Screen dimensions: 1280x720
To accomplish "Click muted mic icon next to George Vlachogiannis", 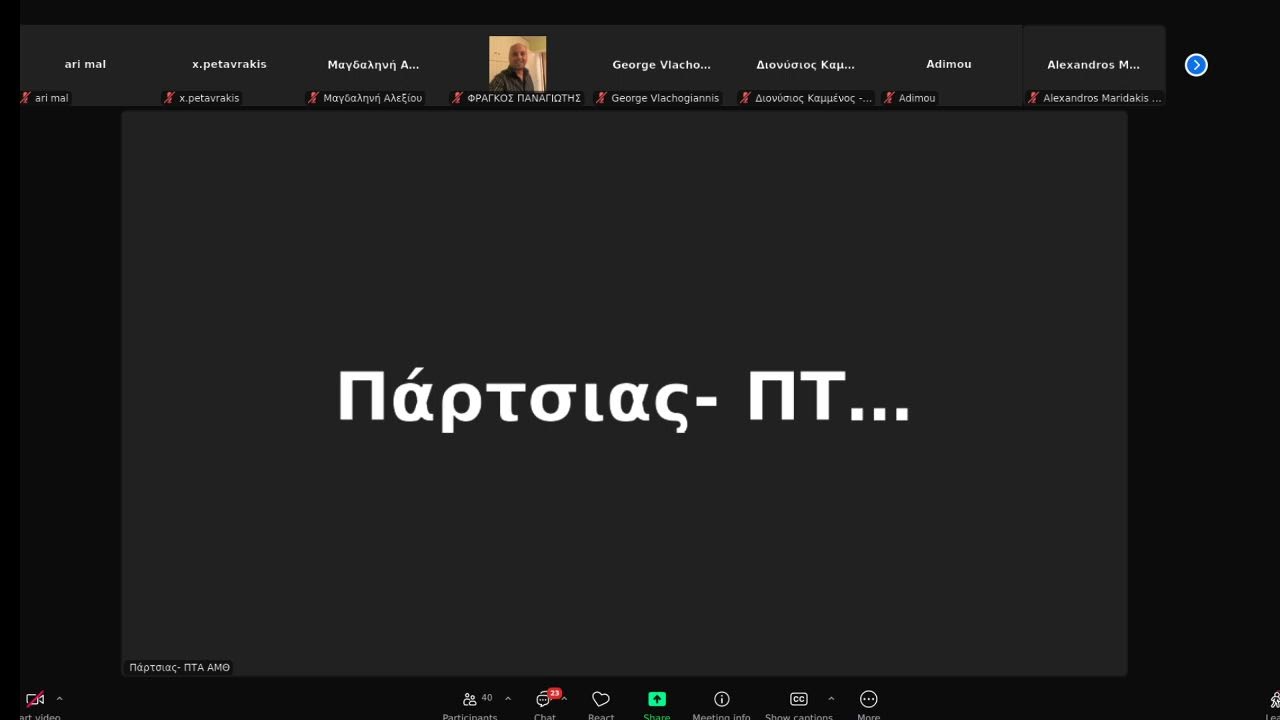I will (x=601, y=98).
